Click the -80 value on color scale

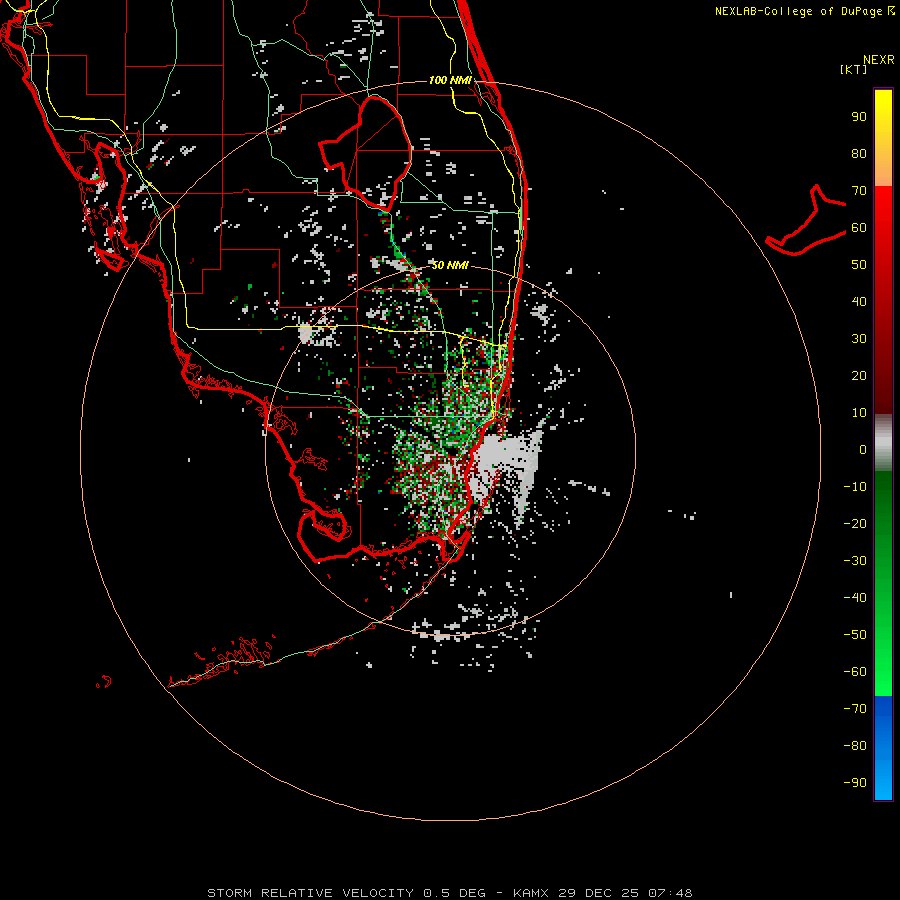(855, 746)
